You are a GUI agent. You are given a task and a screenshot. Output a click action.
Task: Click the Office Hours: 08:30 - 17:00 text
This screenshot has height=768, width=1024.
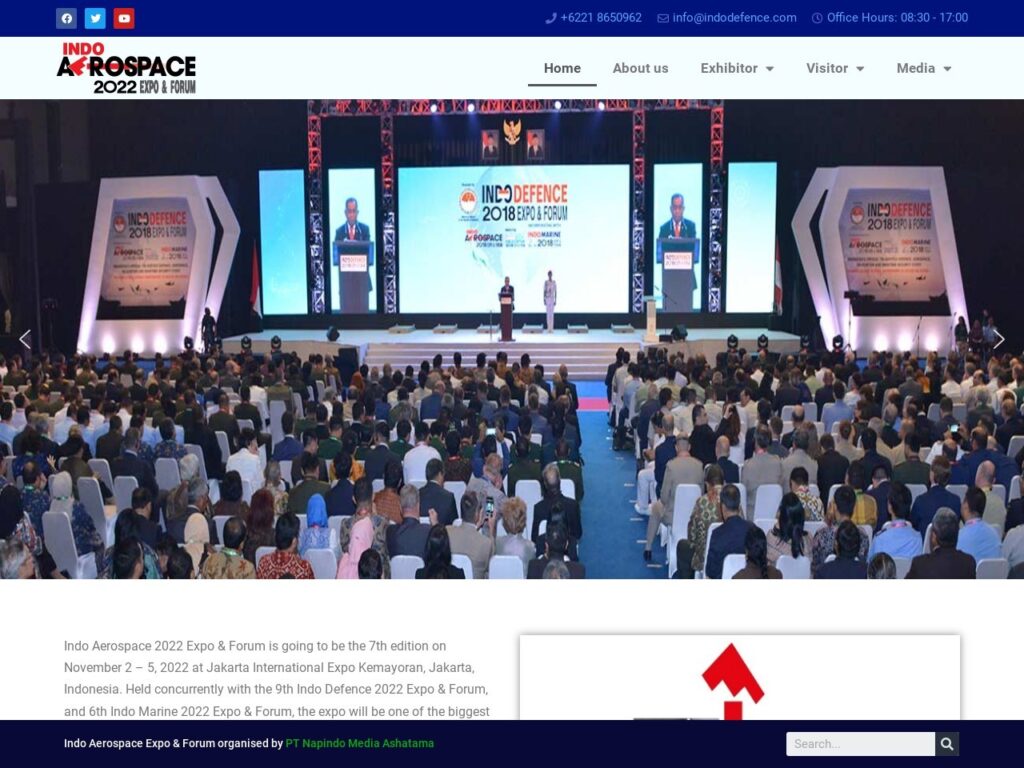click(897, 18)
